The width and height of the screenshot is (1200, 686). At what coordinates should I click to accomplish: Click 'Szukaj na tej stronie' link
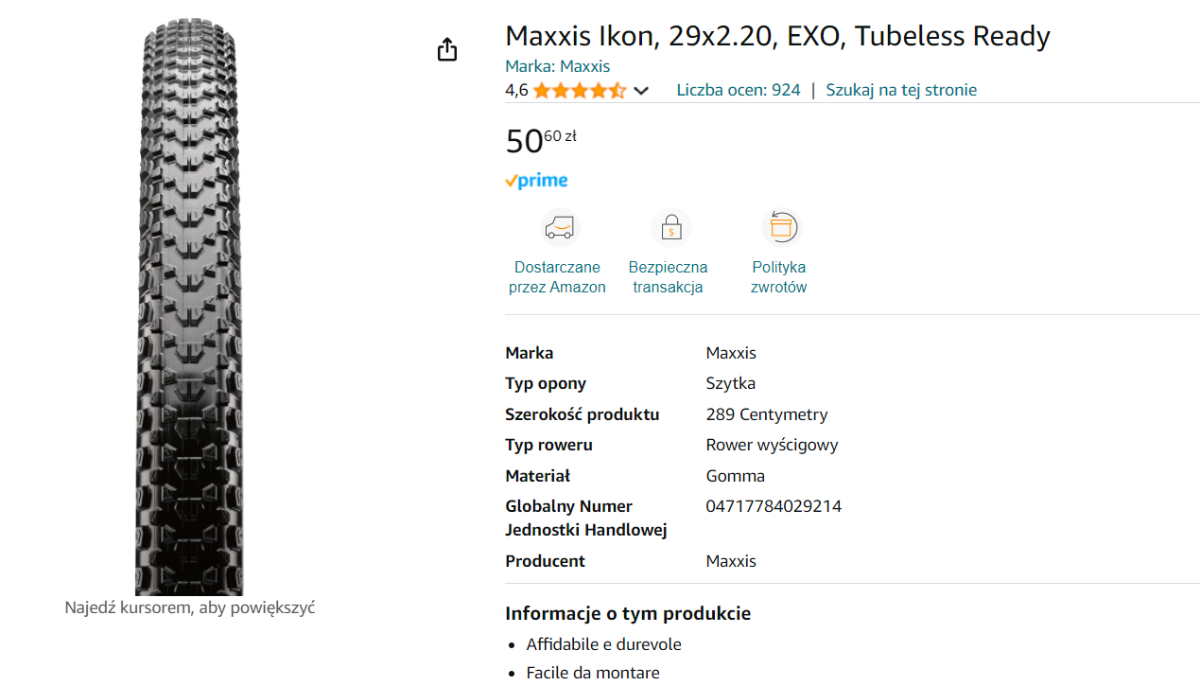[901, 90]
